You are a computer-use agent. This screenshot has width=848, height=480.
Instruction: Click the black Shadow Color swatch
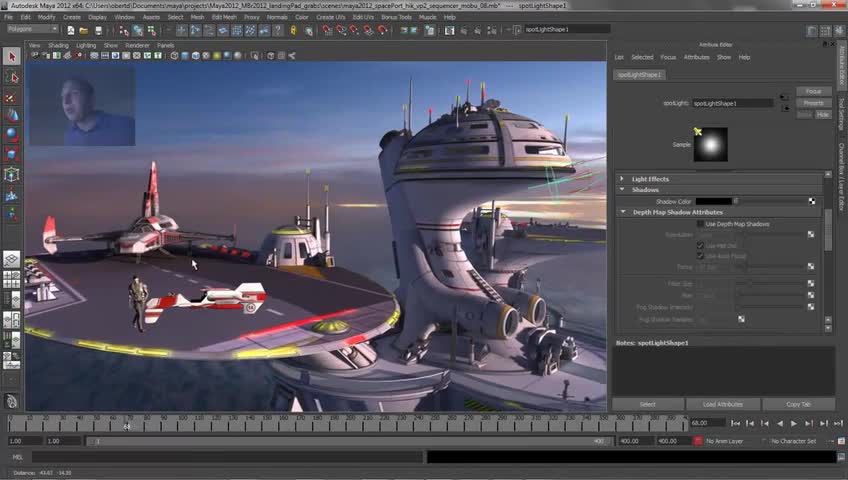[713, 201]
